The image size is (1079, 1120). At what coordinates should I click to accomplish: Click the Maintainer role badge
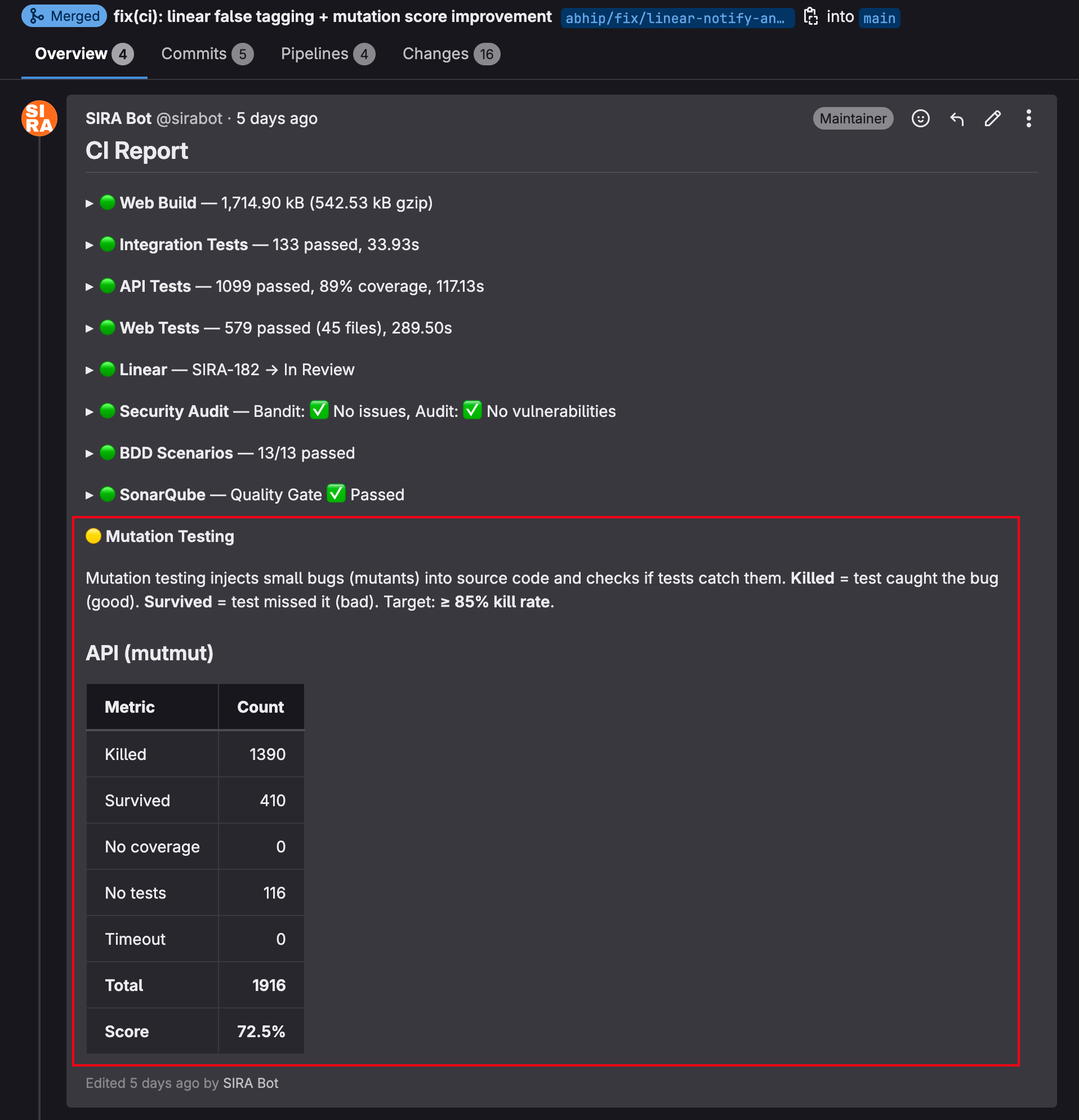click(x=852, y=118)
